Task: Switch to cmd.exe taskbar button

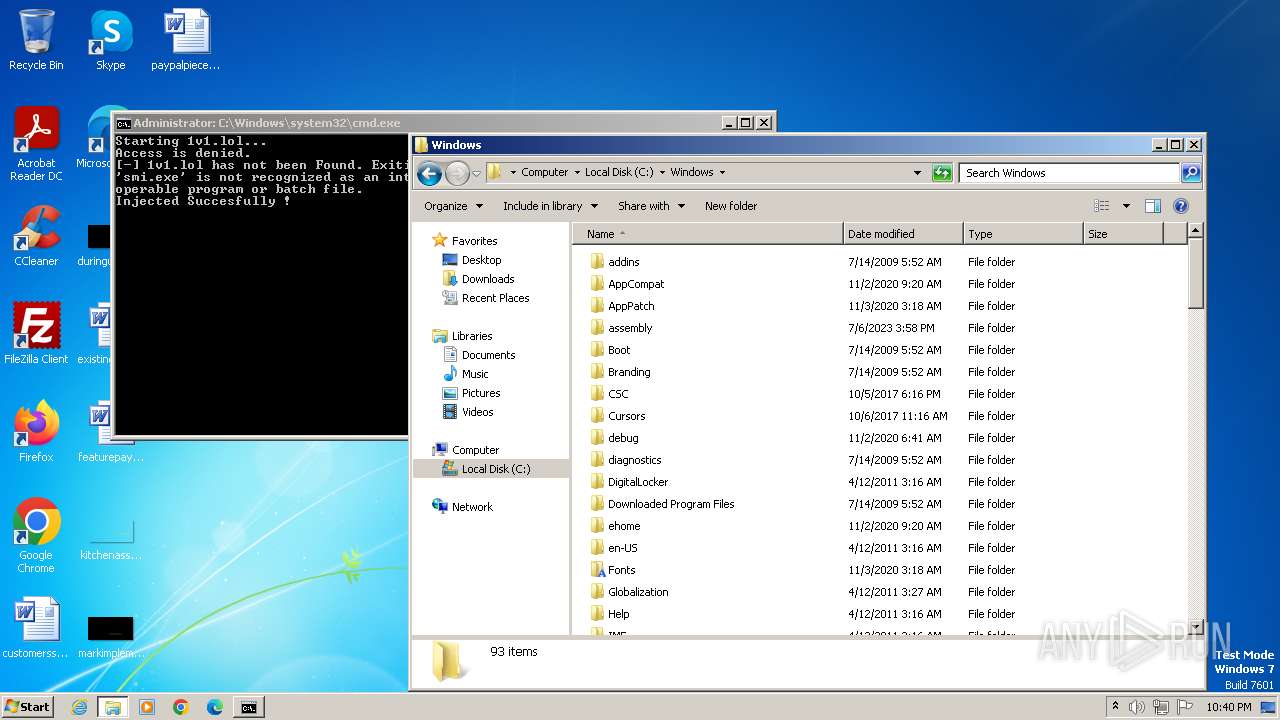Action: 248,707
